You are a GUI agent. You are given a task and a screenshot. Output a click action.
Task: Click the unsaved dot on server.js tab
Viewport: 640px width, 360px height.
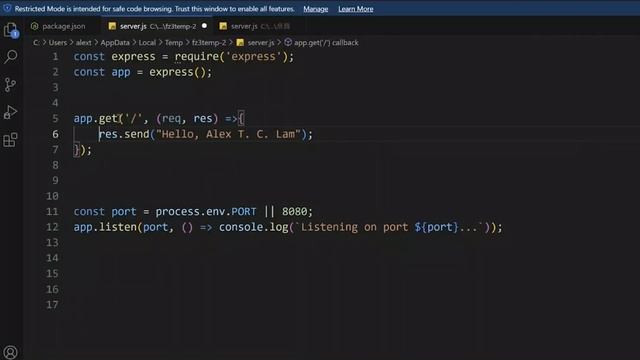(204, 26)
